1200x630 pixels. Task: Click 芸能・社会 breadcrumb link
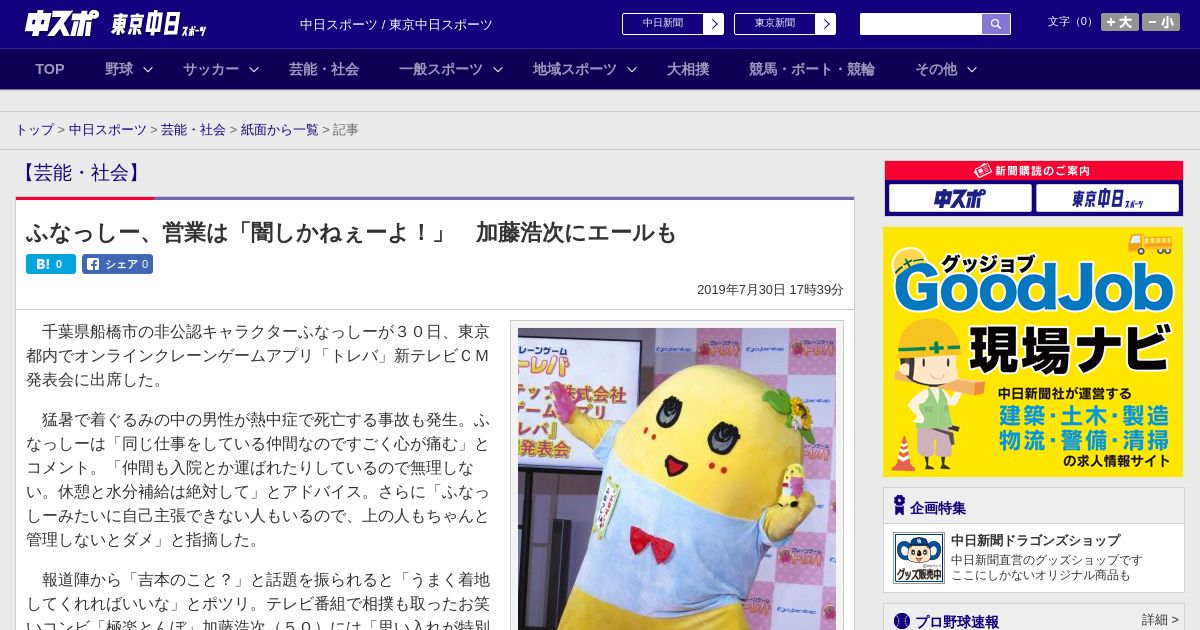click(x=193, y=130)
